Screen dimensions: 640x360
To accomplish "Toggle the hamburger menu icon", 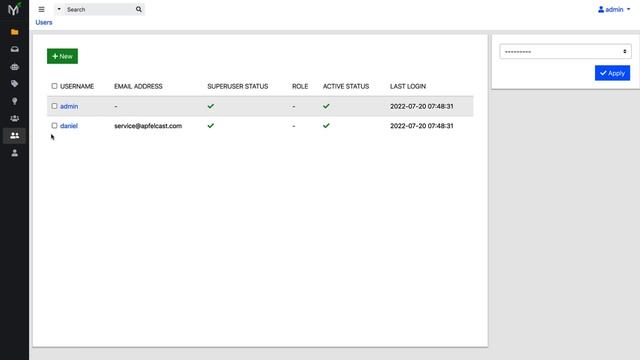I will click(42, 9).
